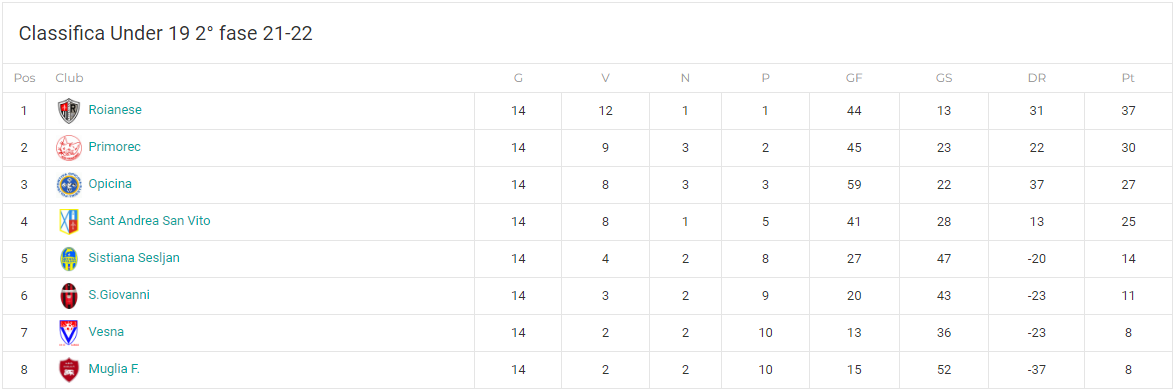Click the DR goal difference column header
This screenshot has width=1174, height=390.
(1037, 78)
